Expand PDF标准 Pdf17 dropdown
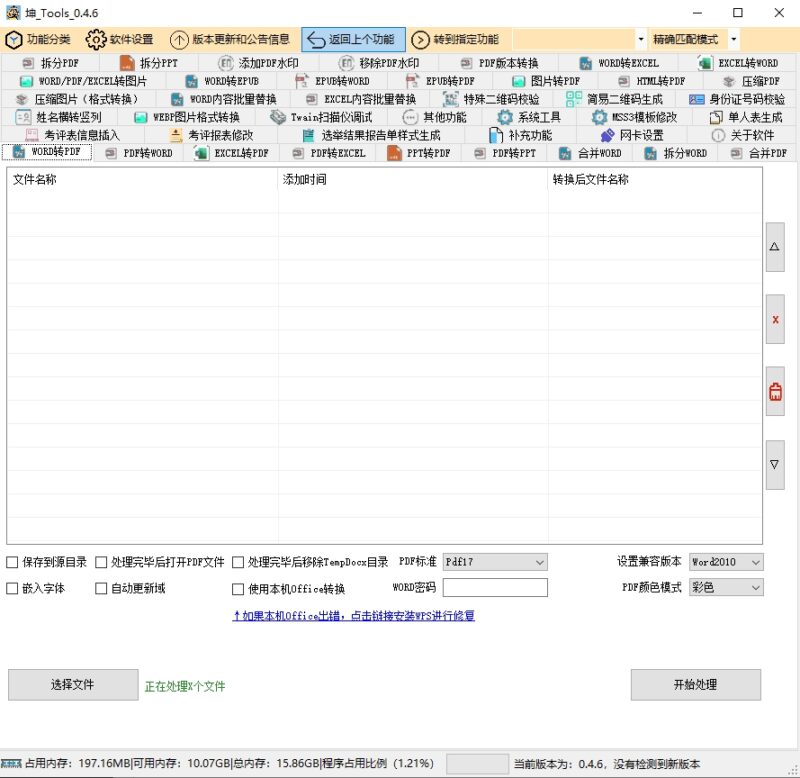800x778 pixels. [x=495, y=562]
